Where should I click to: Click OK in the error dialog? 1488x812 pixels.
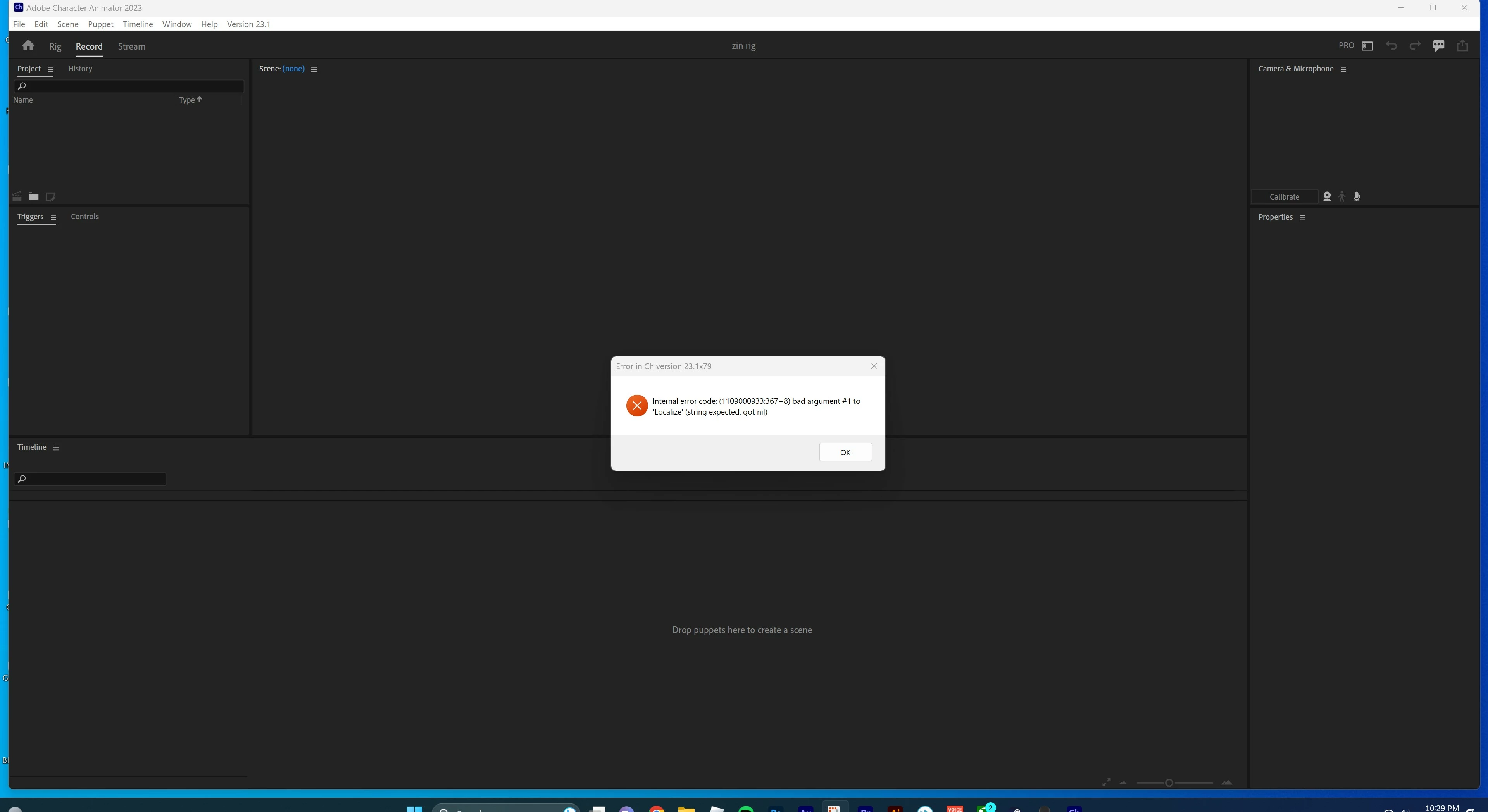point(845,452)
